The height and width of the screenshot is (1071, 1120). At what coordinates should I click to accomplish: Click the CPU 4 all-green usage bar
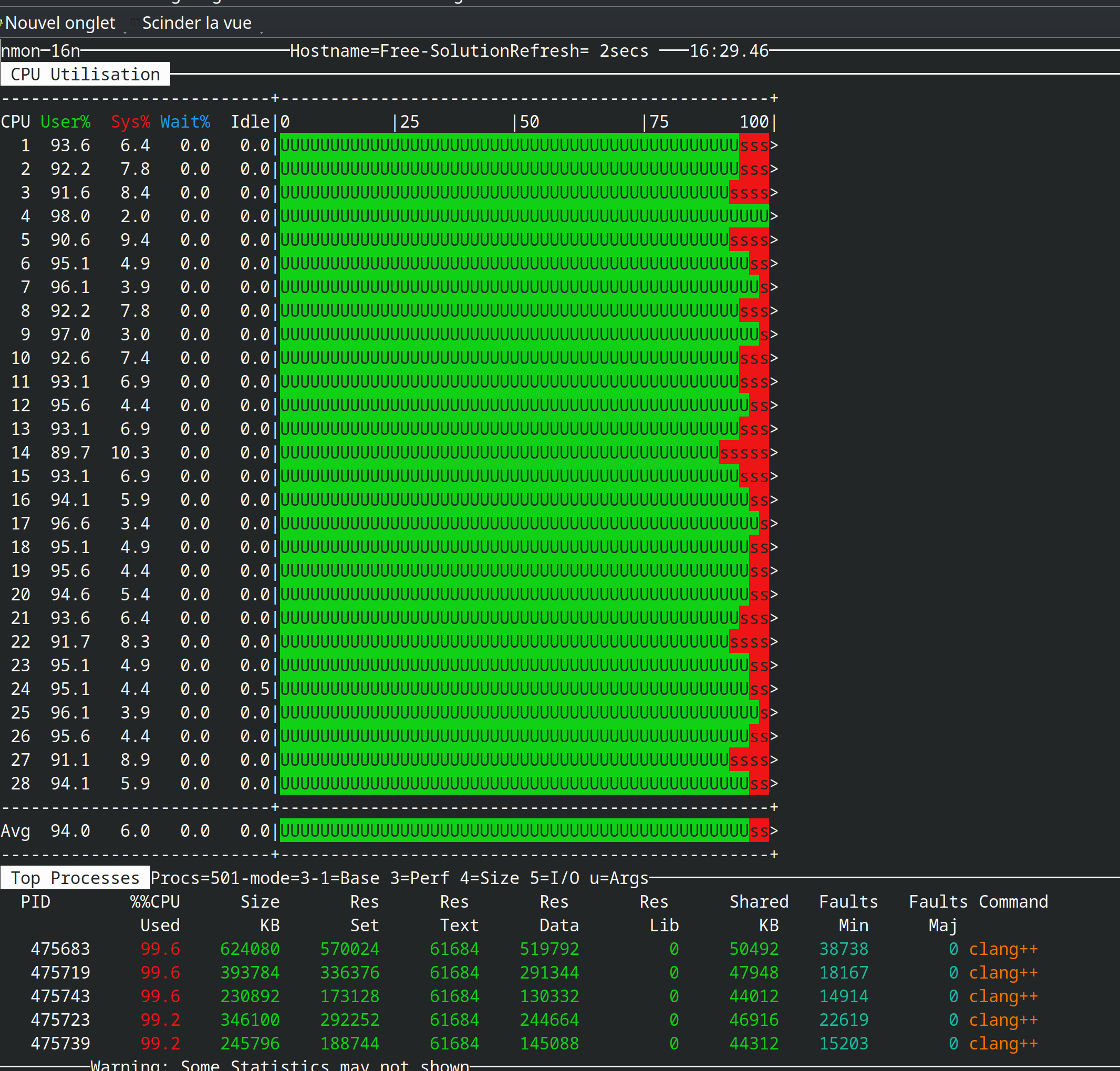pos(523,216)
